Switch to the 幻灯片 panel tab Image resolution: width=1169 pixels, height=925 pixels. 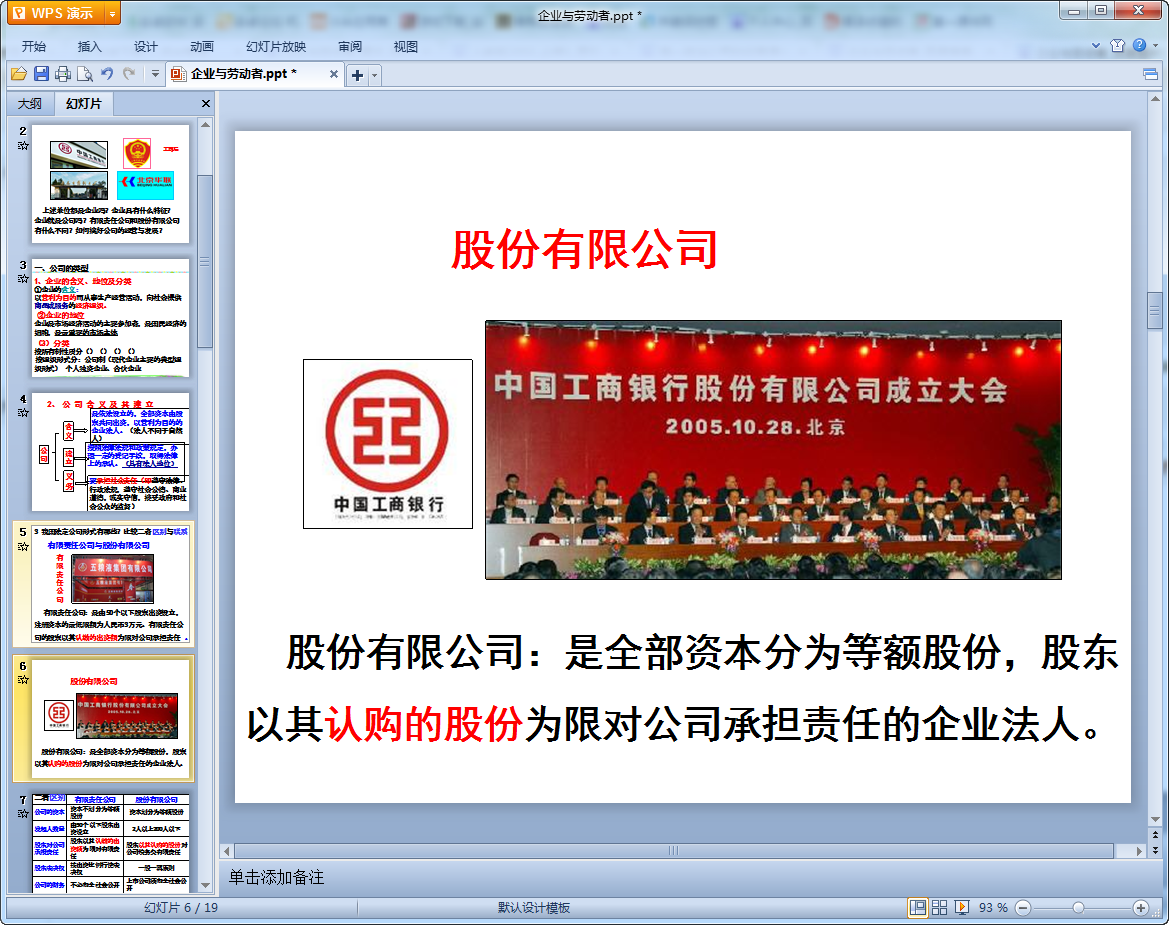[x=84, y=104]
